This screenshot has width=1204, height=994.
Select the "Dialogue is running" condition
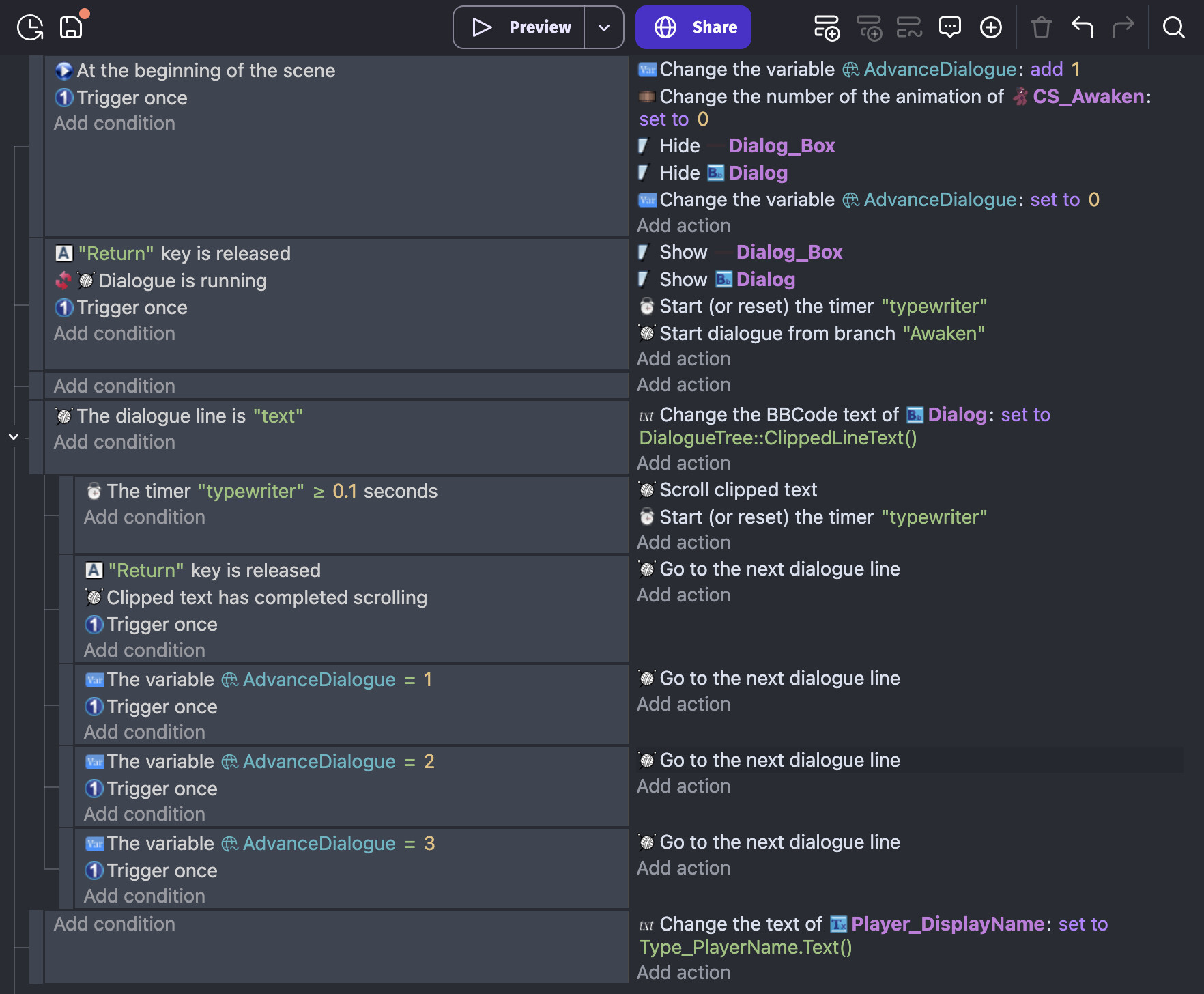[182, 281]
